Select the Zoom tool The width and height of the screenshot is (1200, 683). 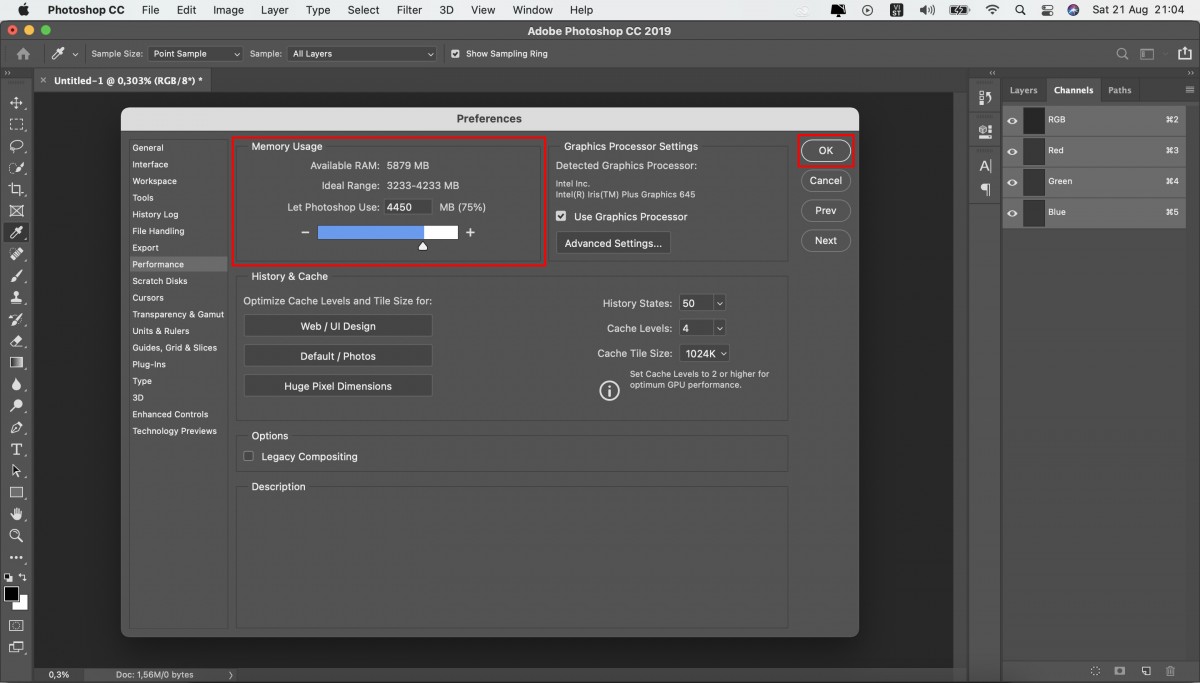click(16, 535)
